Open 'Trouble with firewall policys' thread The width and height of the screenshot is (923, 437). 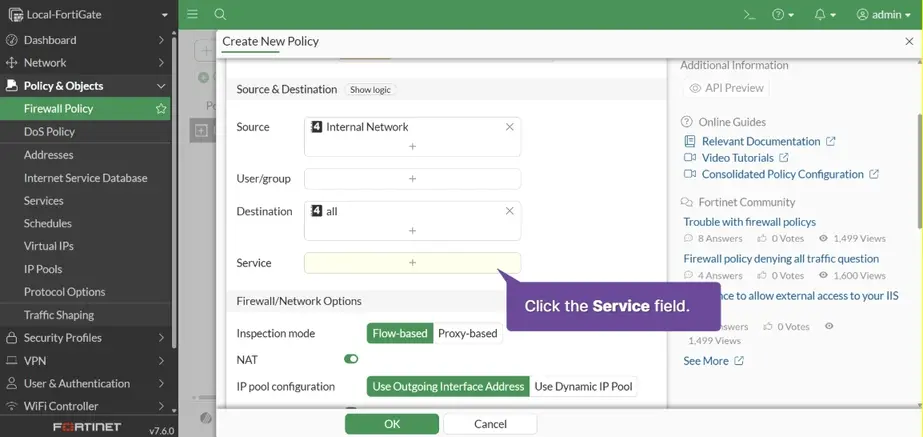pyautogui.click(x=749, y=222)
